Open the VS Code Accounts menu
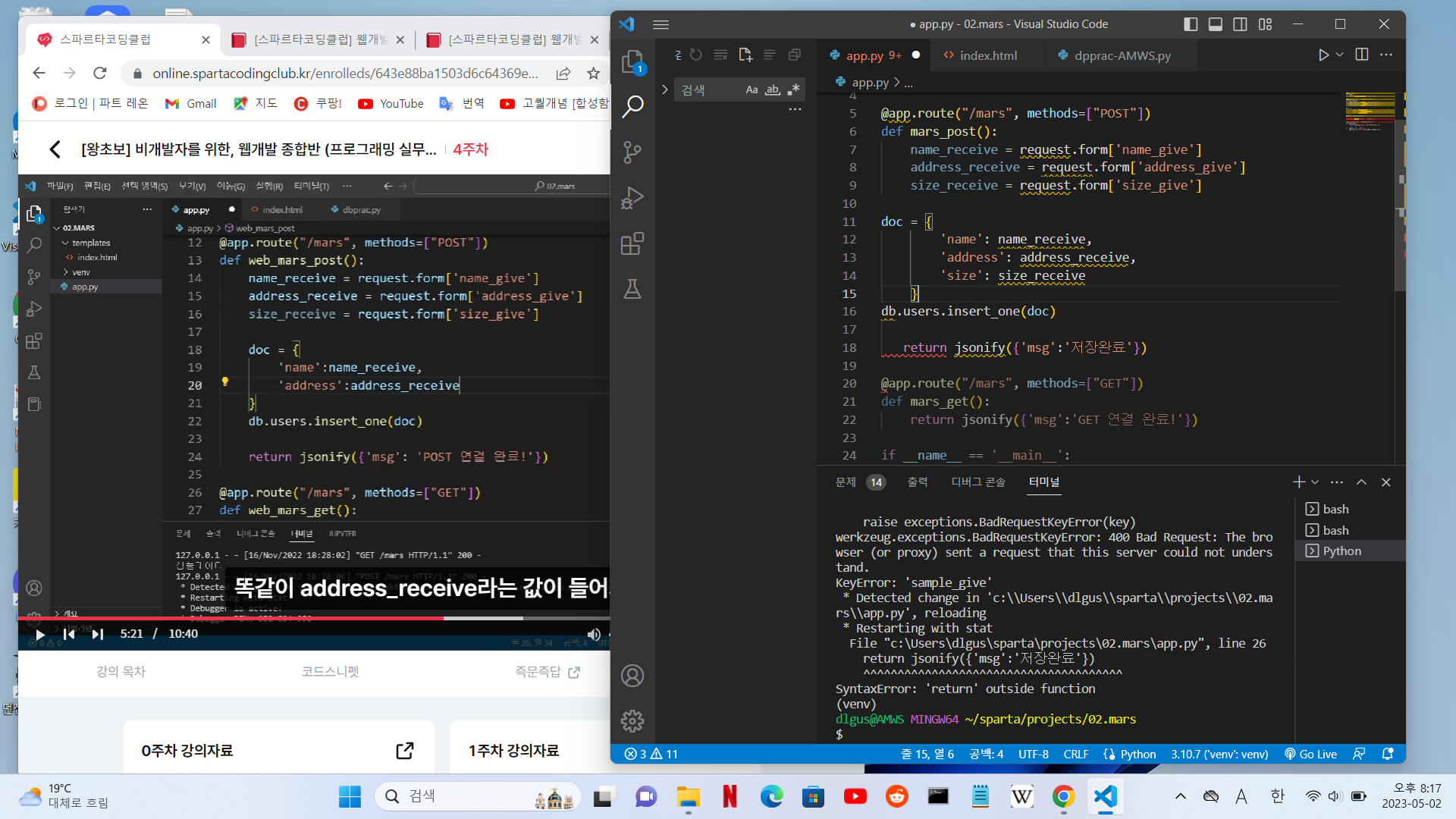The image size is (1456, 819). pos(632,676)
